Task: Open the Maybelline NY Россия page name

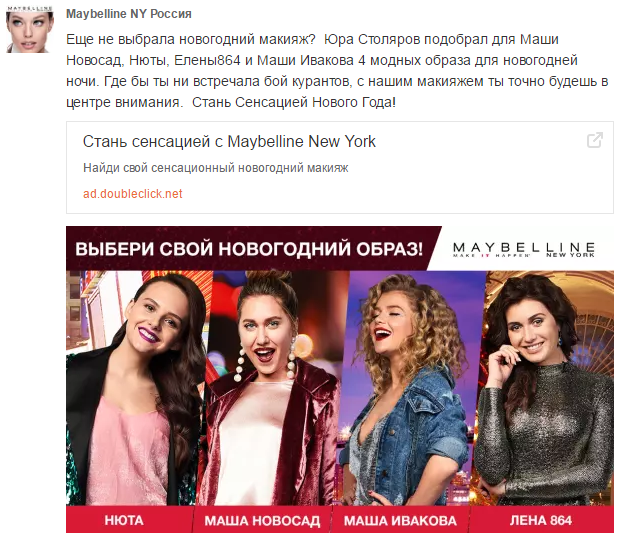Action: (x=129, y=14)
